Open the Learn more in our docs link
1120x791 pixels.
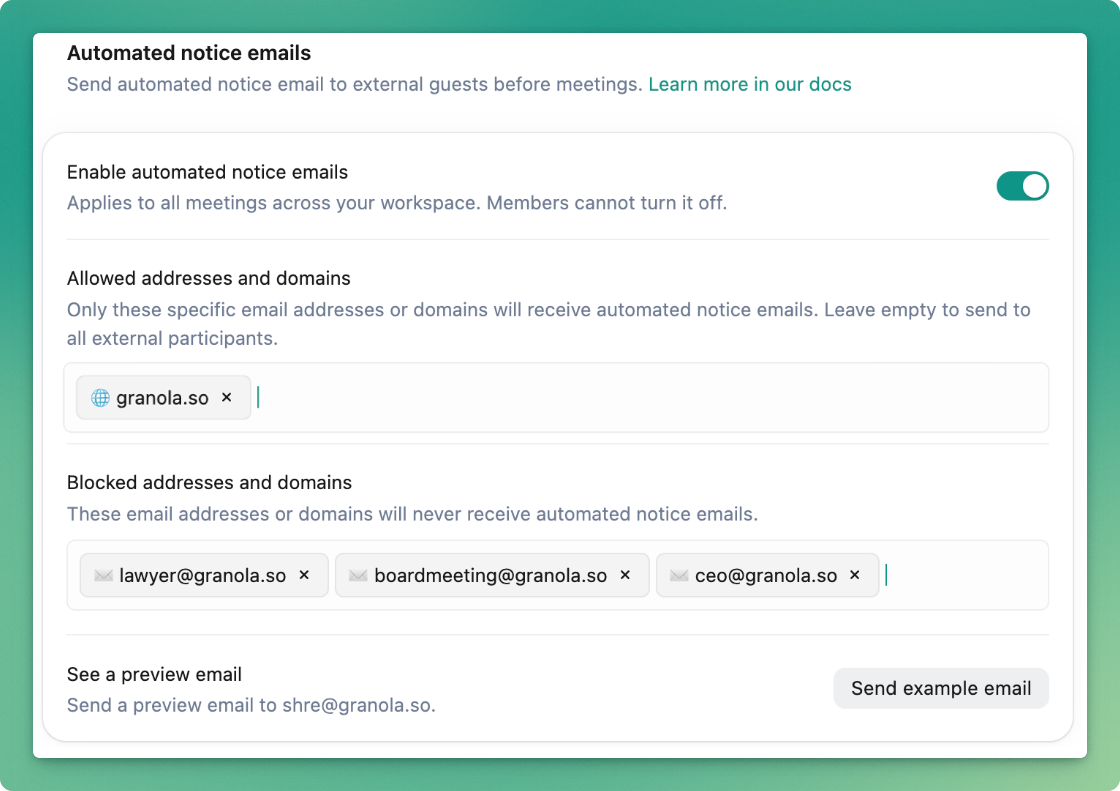click(750, 85)
